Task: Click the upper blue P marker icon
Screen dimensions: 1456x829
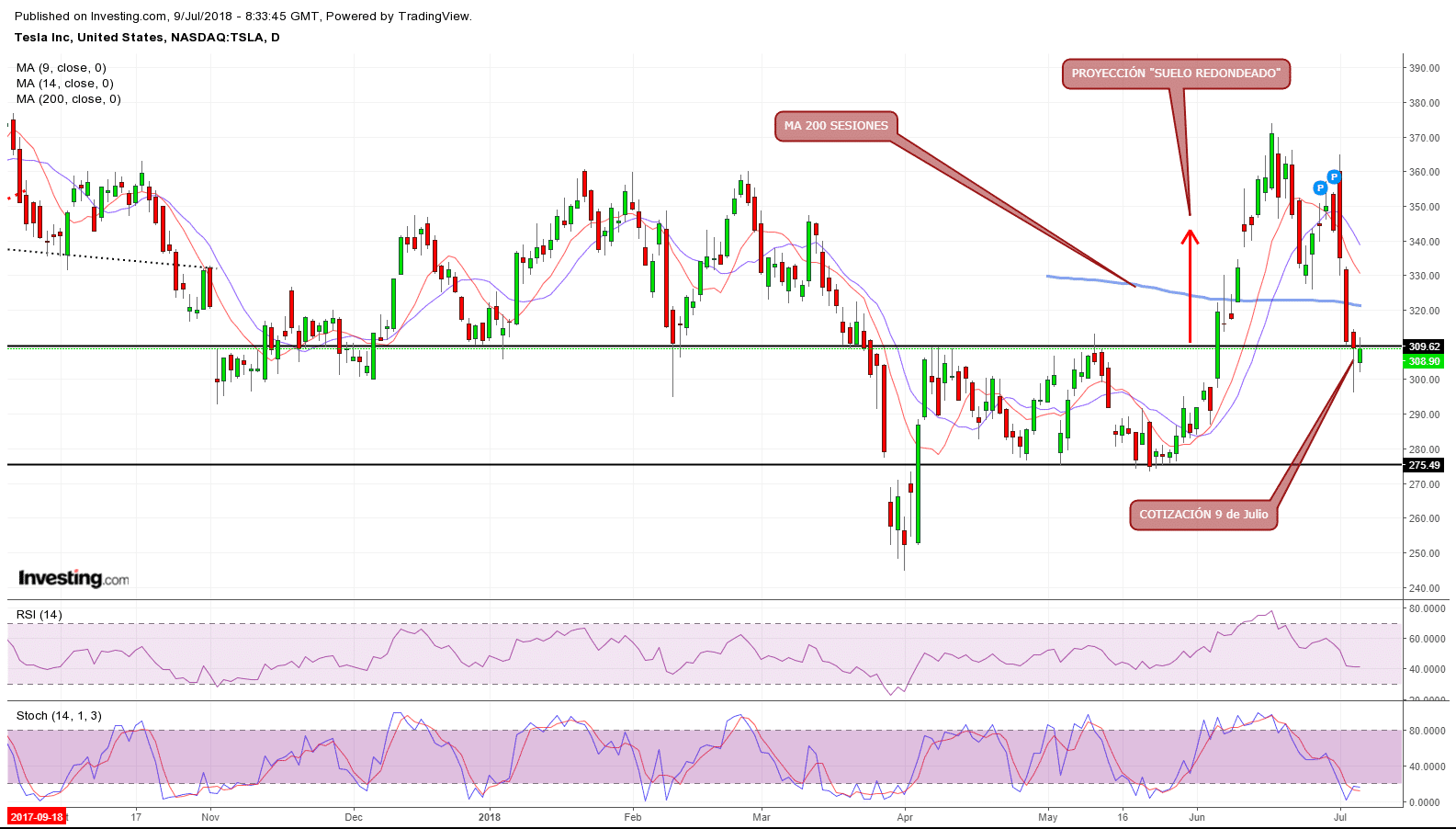Action: [1334, 176]
